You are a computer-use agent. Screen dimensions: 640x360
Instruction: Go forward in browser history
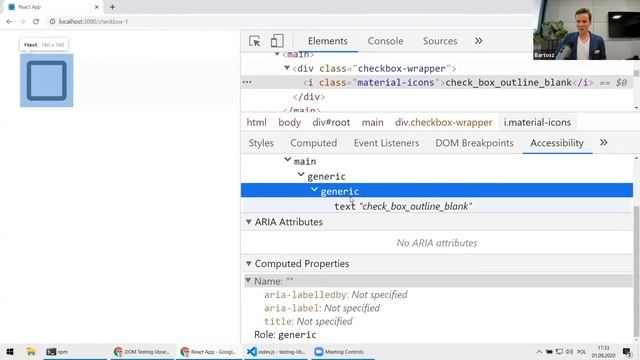point(22,21)
